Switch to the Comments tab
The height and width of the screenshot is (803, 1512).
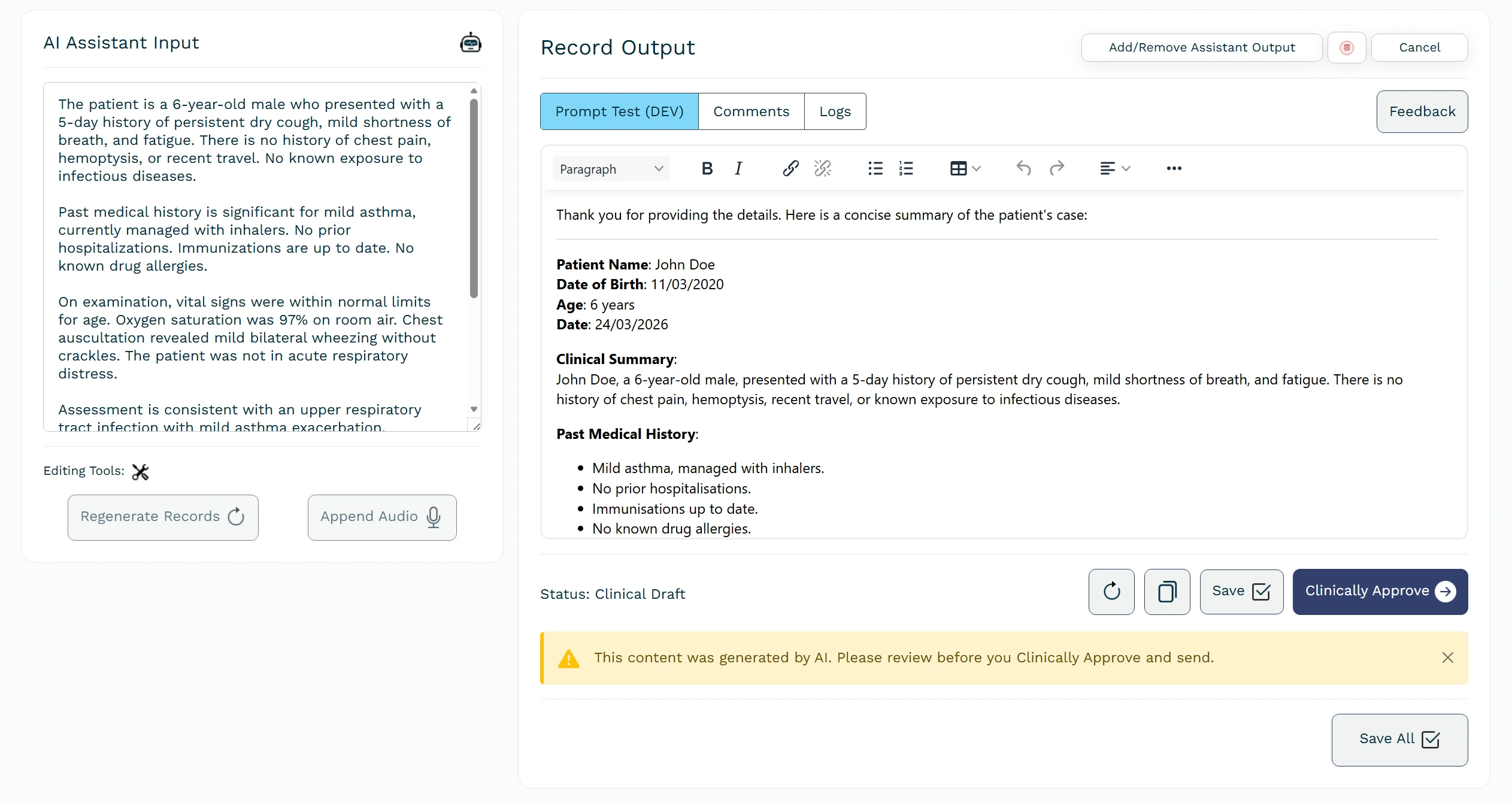pos(751,111)
